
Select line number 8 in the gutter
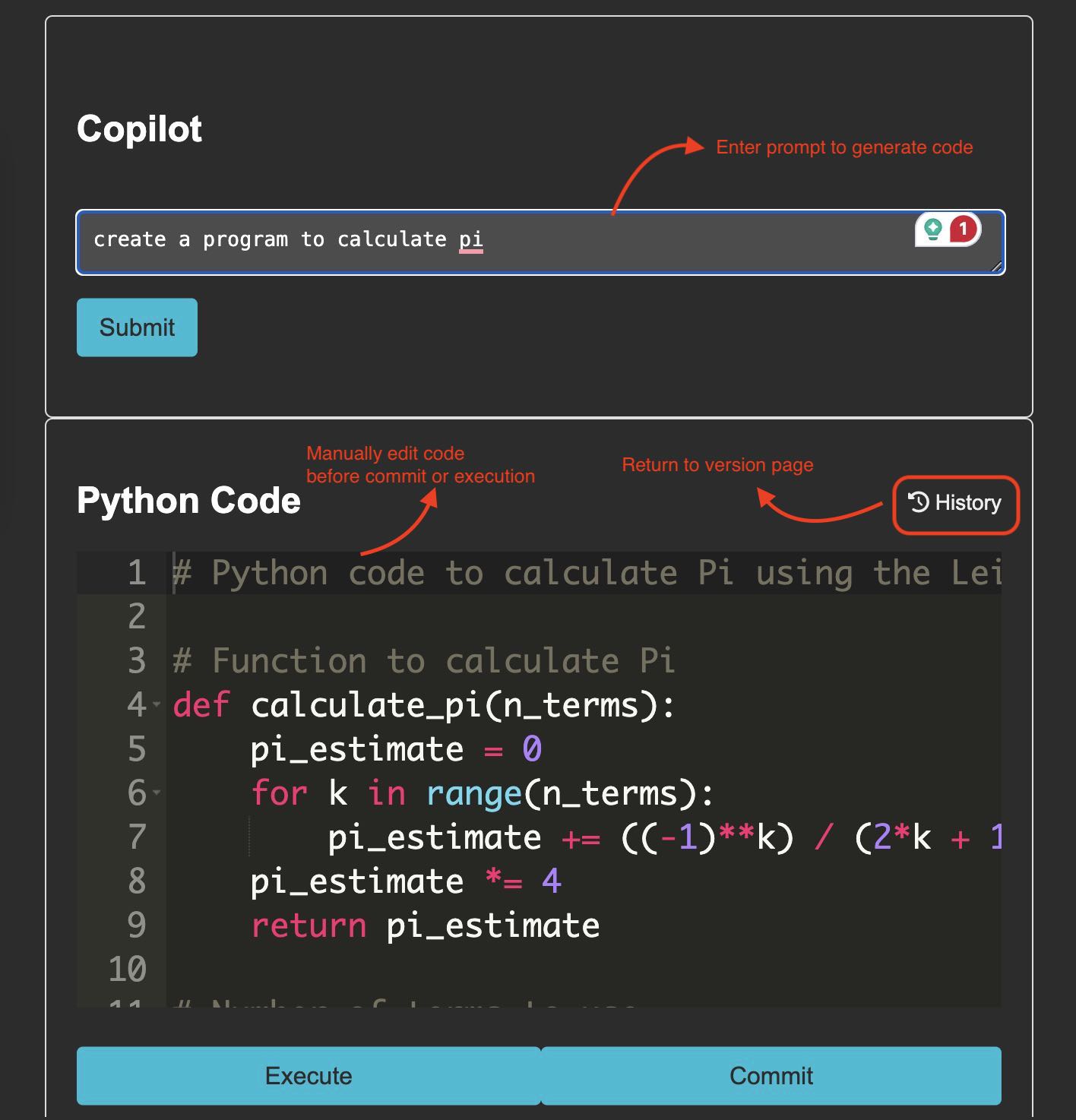tap(137, 881)
